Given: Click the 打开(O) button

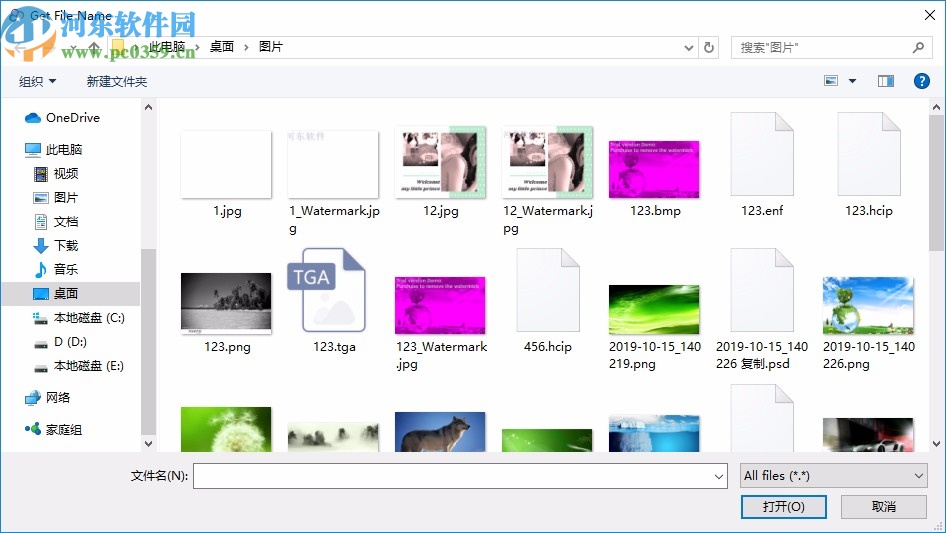Looking at the screenshot, I should (x=784, y=506).
